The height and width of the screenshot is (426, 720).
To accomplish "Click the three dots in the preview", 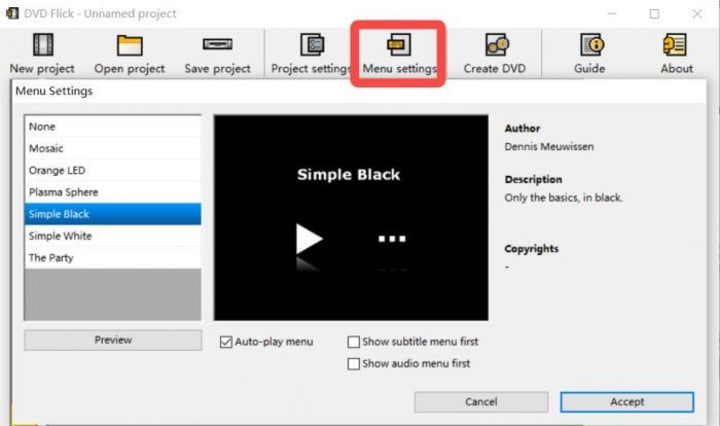I will (392, 239).
